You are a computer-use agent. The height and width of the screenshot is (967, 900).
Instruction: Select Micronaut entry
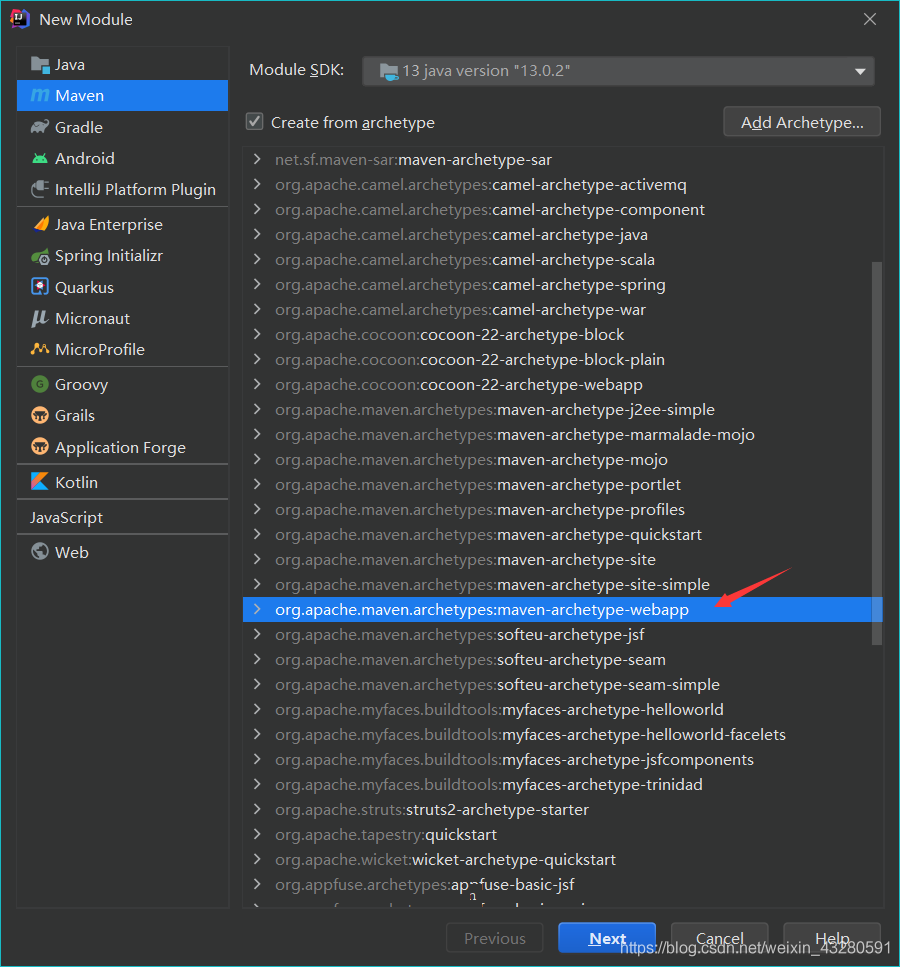tap(122, 318)
